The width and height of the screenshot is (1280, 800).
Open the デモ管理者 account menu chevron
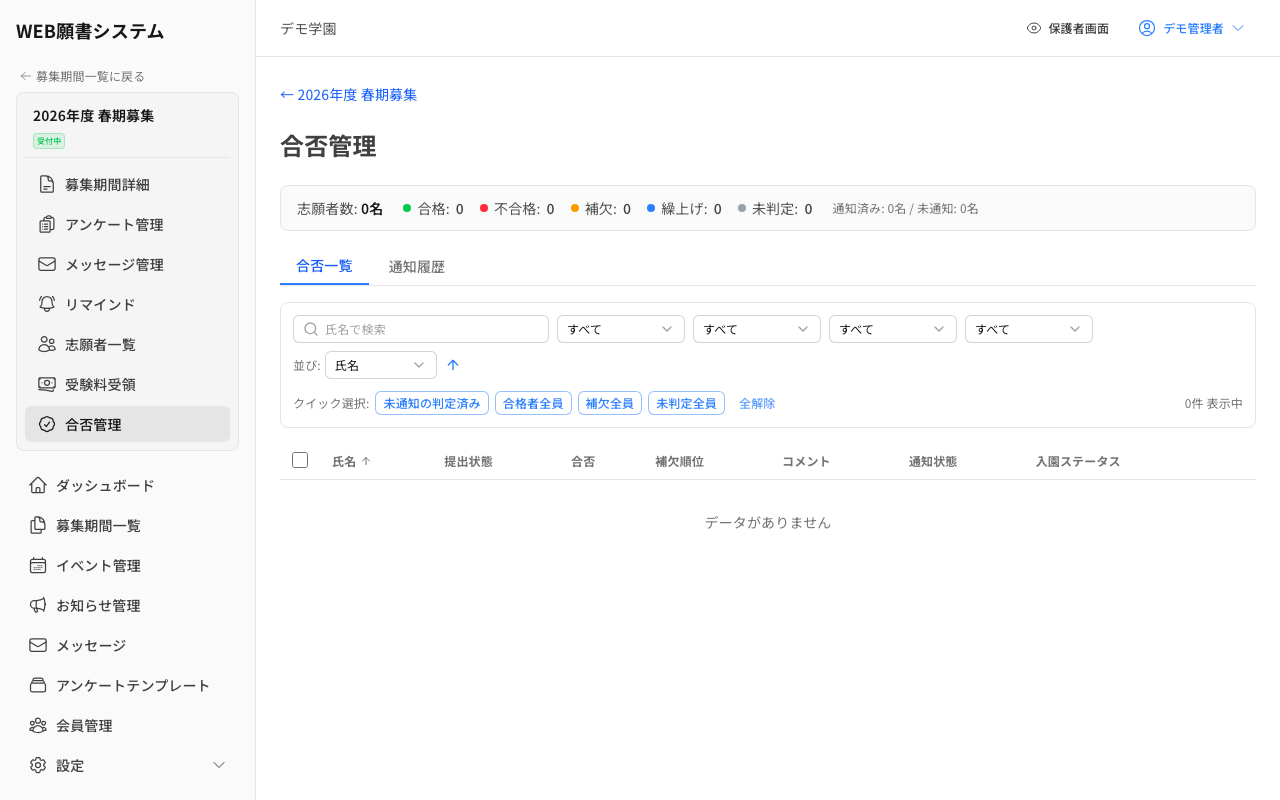coord(1238,28)
